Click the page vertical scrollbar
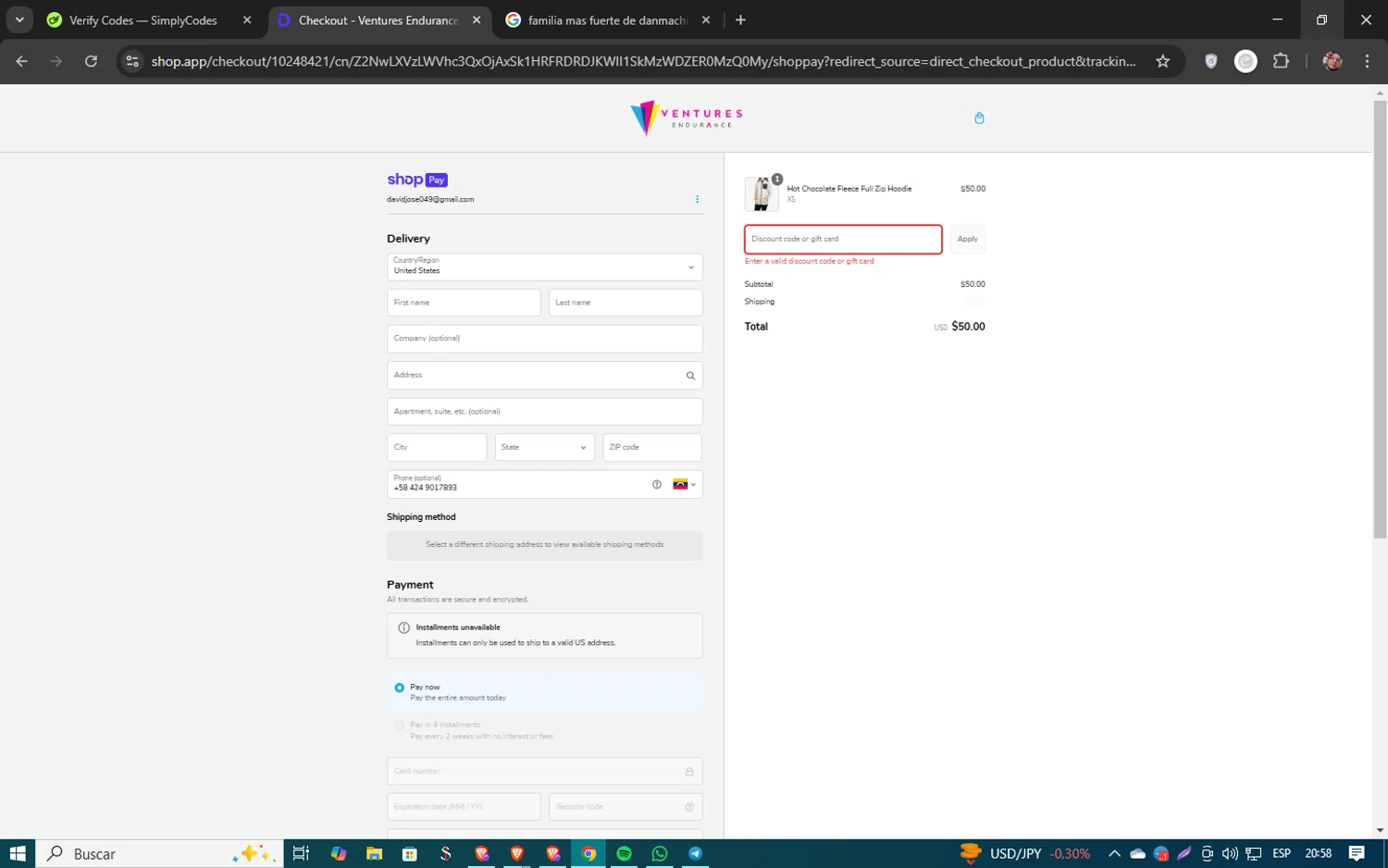 pos(1380,319)
